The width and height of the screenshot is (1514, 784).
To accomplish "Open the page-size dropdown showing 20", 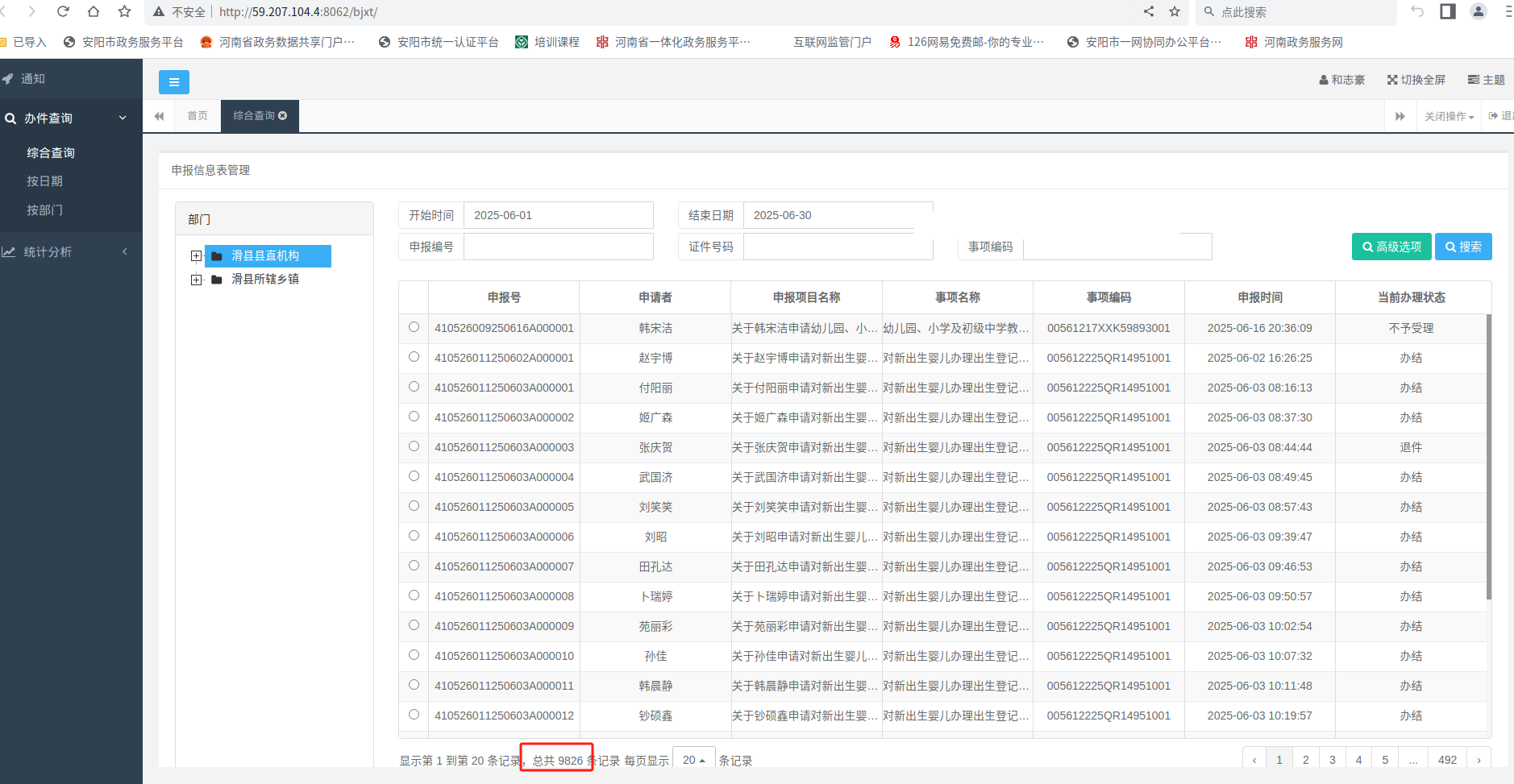I will (x=693, y=760).
